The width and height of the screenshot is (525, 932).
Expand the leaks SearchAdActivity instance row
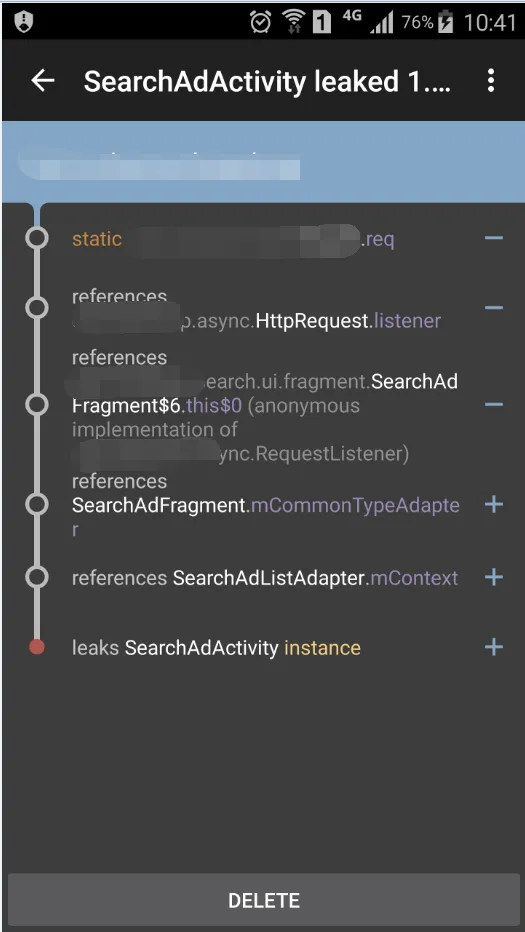[493, 647]
